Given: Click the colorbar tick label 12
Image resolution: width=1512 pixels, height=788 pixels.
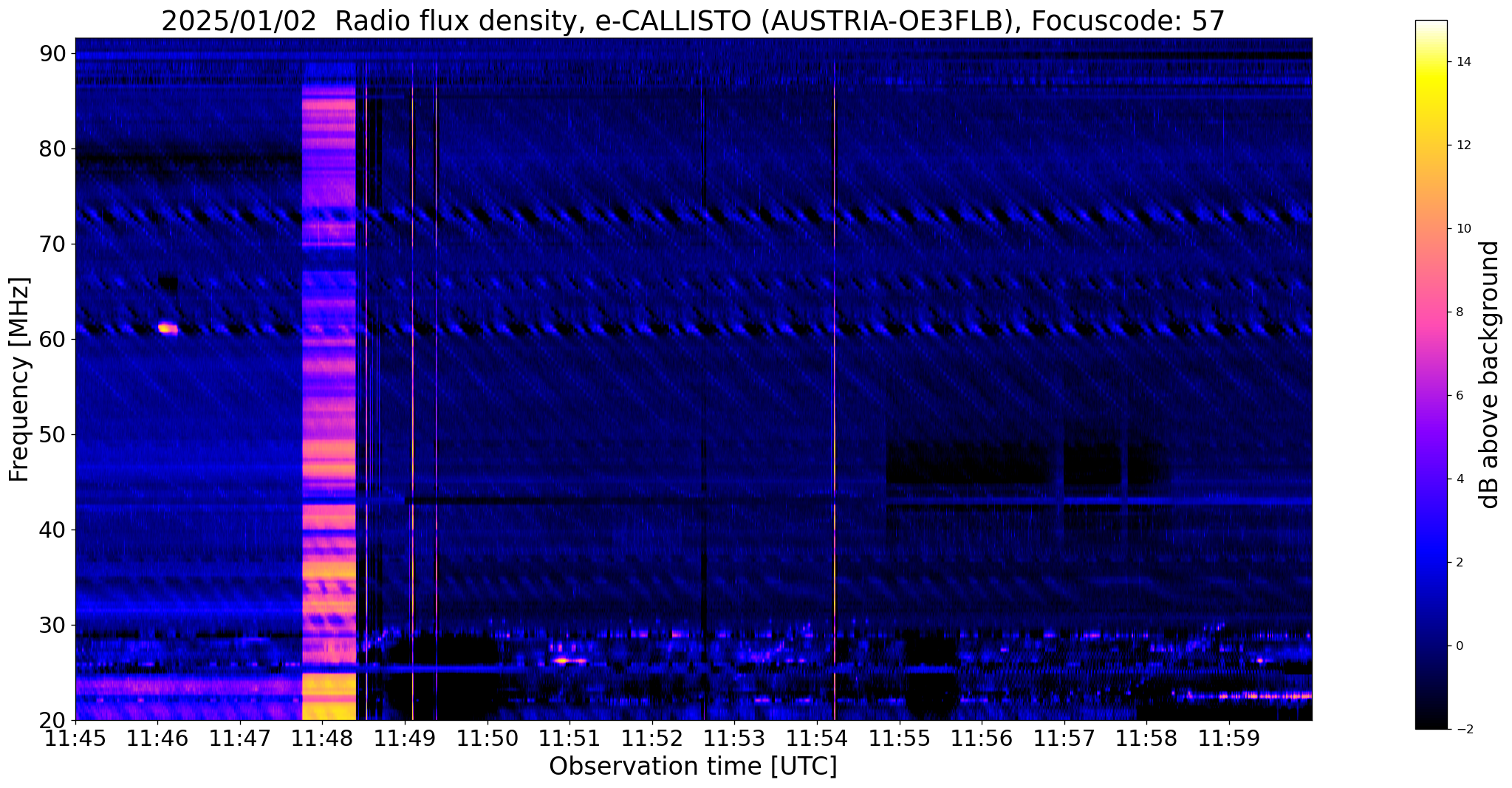Looking at the screenshot, I should pos(1463,145).
